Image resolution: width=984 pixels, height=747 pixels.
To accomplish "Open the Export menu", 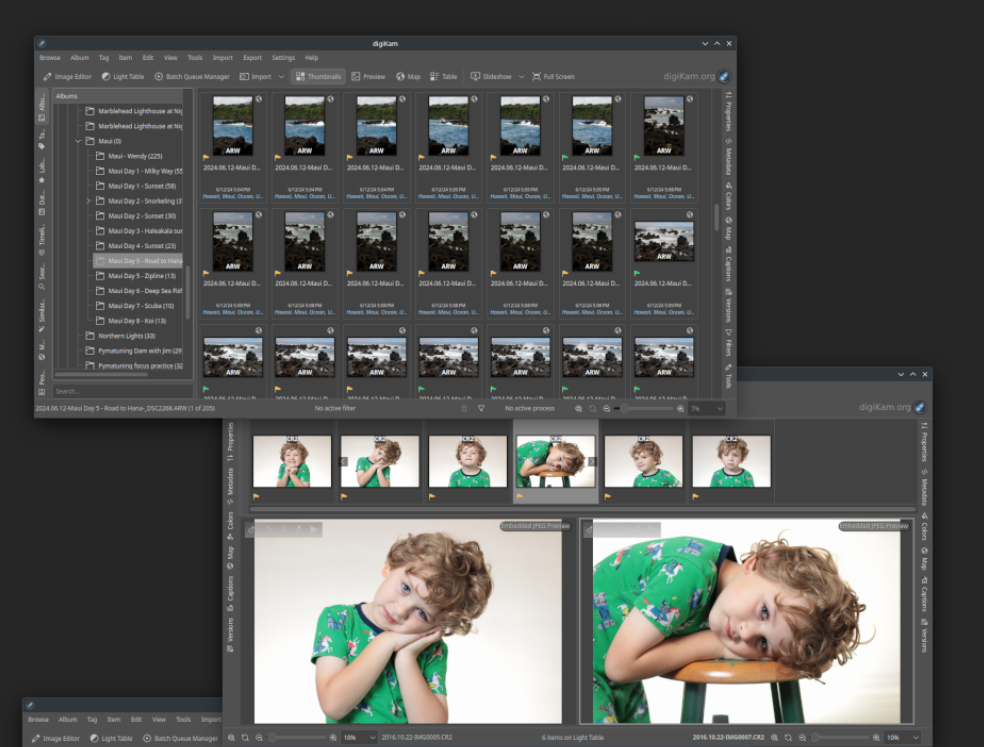I will click(252, 57).
